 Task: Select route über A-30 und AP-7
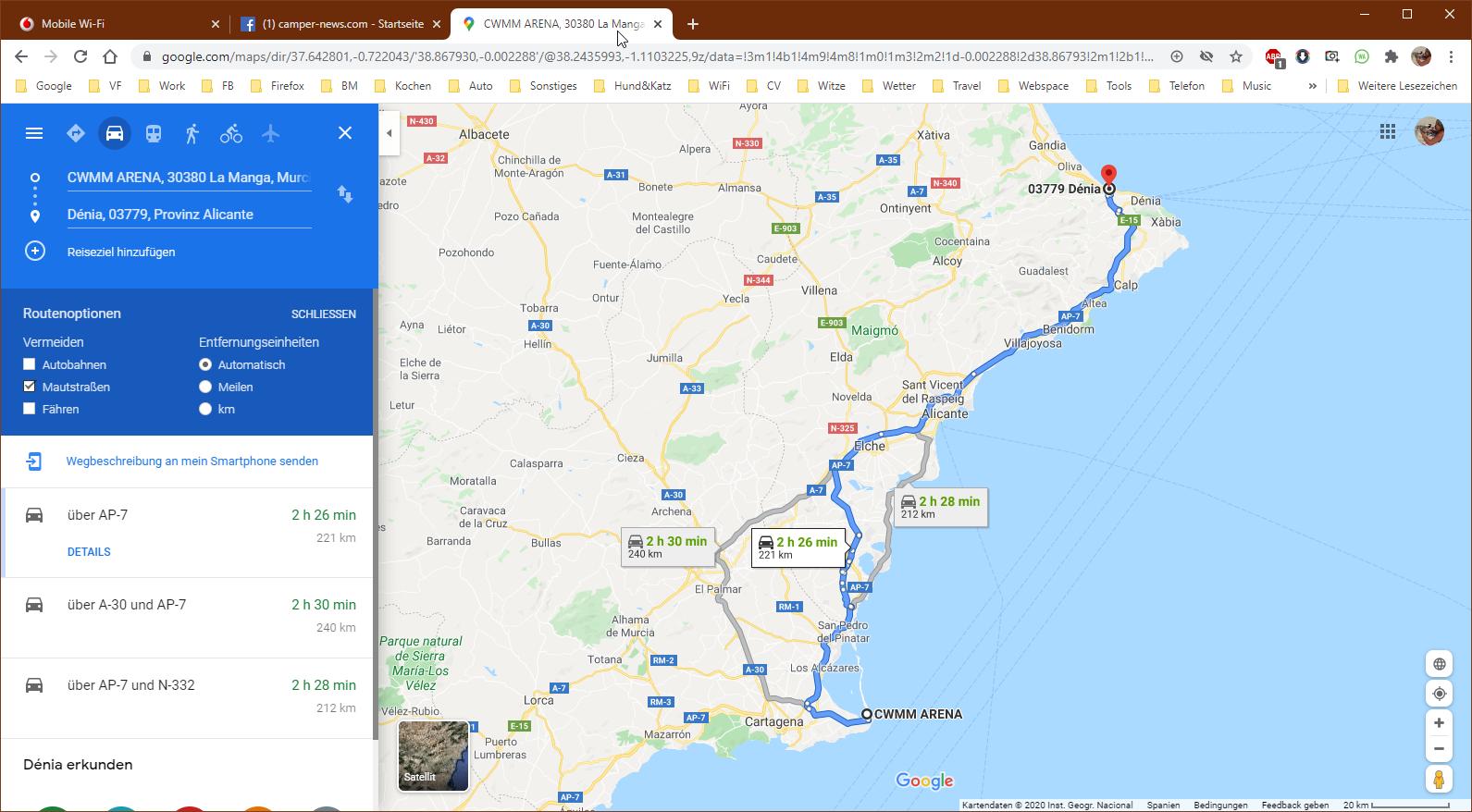(188, 618)
